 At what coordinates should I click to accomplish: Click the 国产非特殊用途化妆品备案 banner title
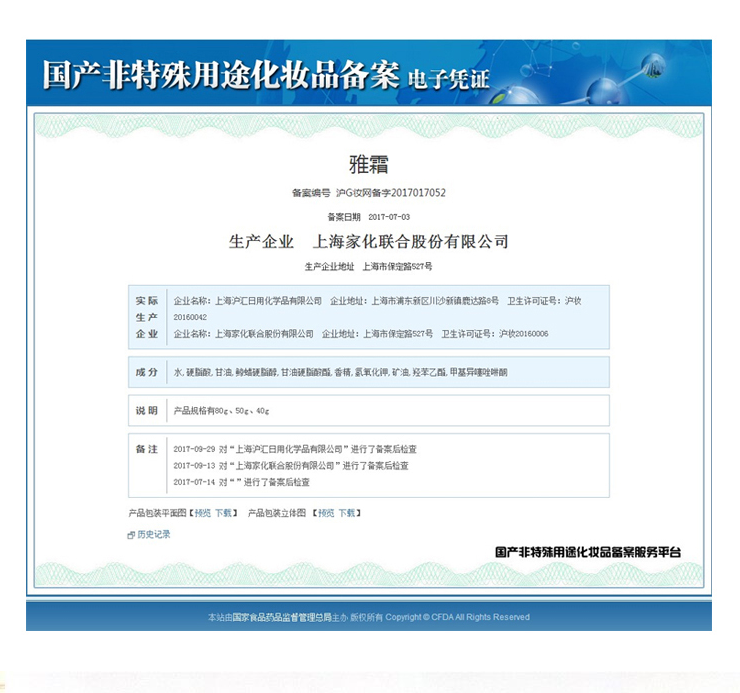click(221, 75)
